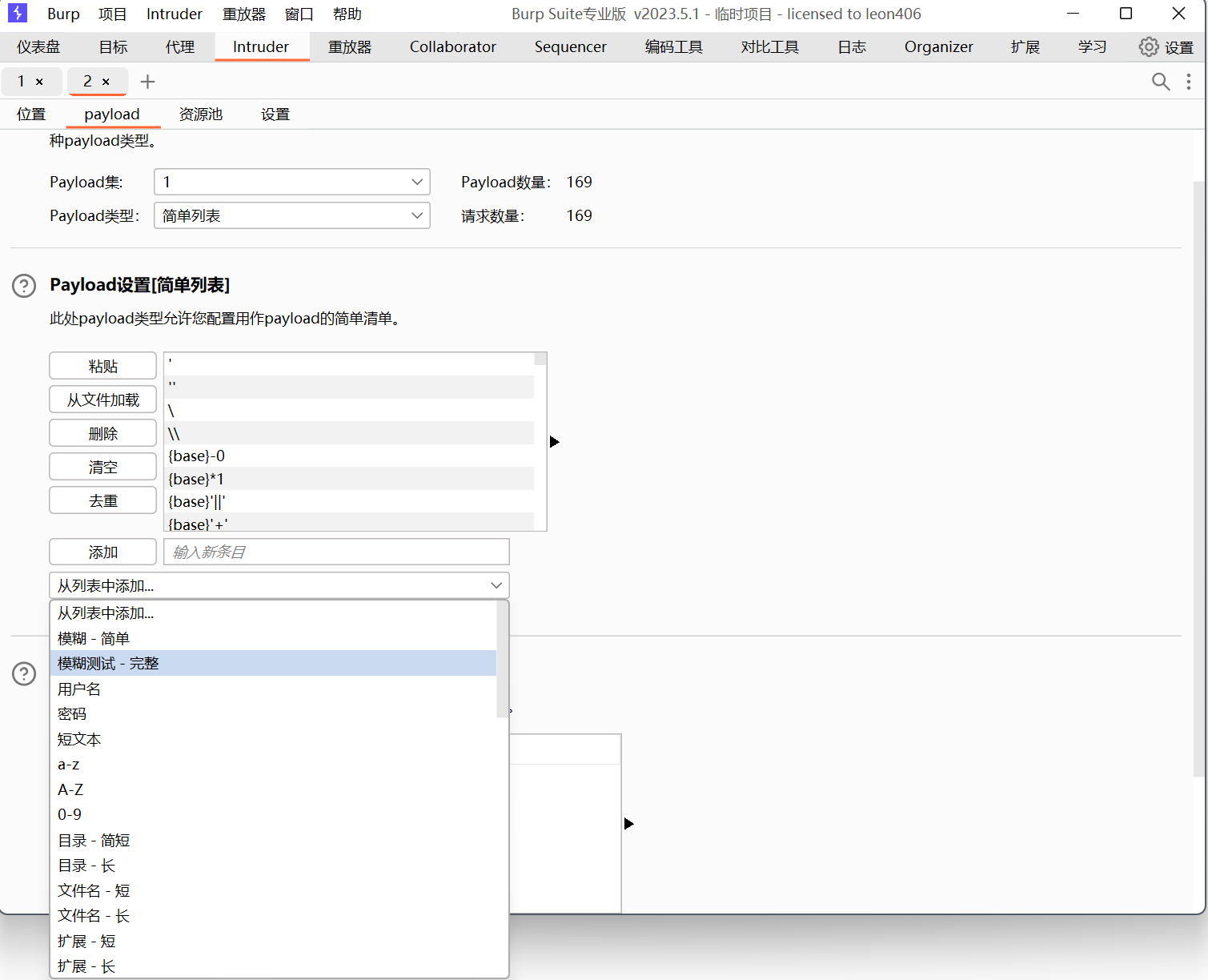The height and width of the screenshot is (980, 1208).
Task: Click help icon beside Payload设置 heading
Action: (24, 286)
